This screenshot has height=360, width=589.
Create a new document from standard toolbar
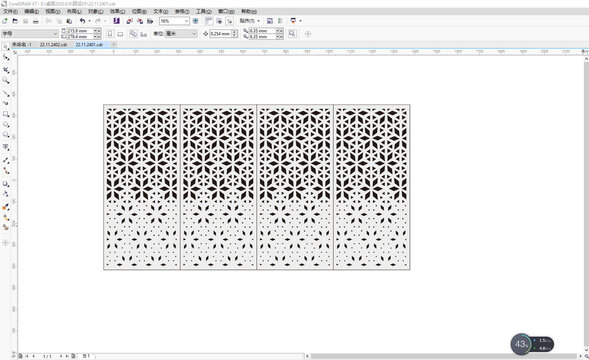(x=5, y=21)
